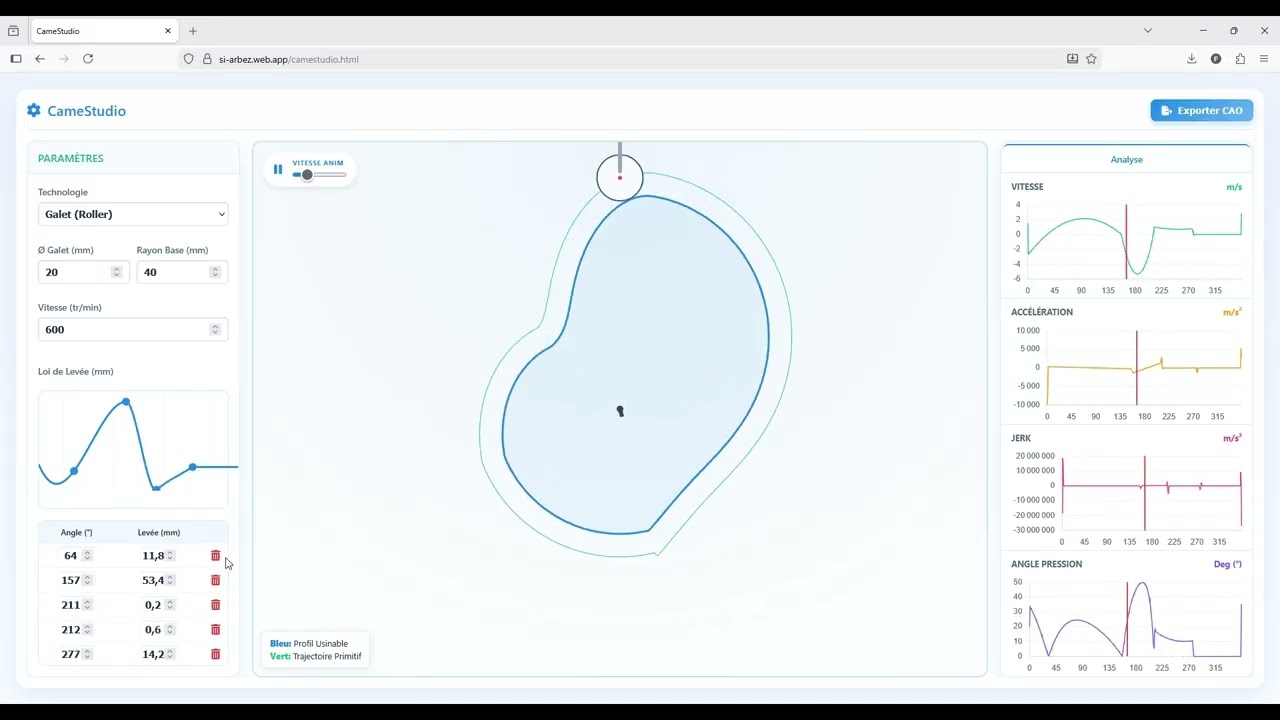Click the Exporter CAO button

click(1201, 111)
